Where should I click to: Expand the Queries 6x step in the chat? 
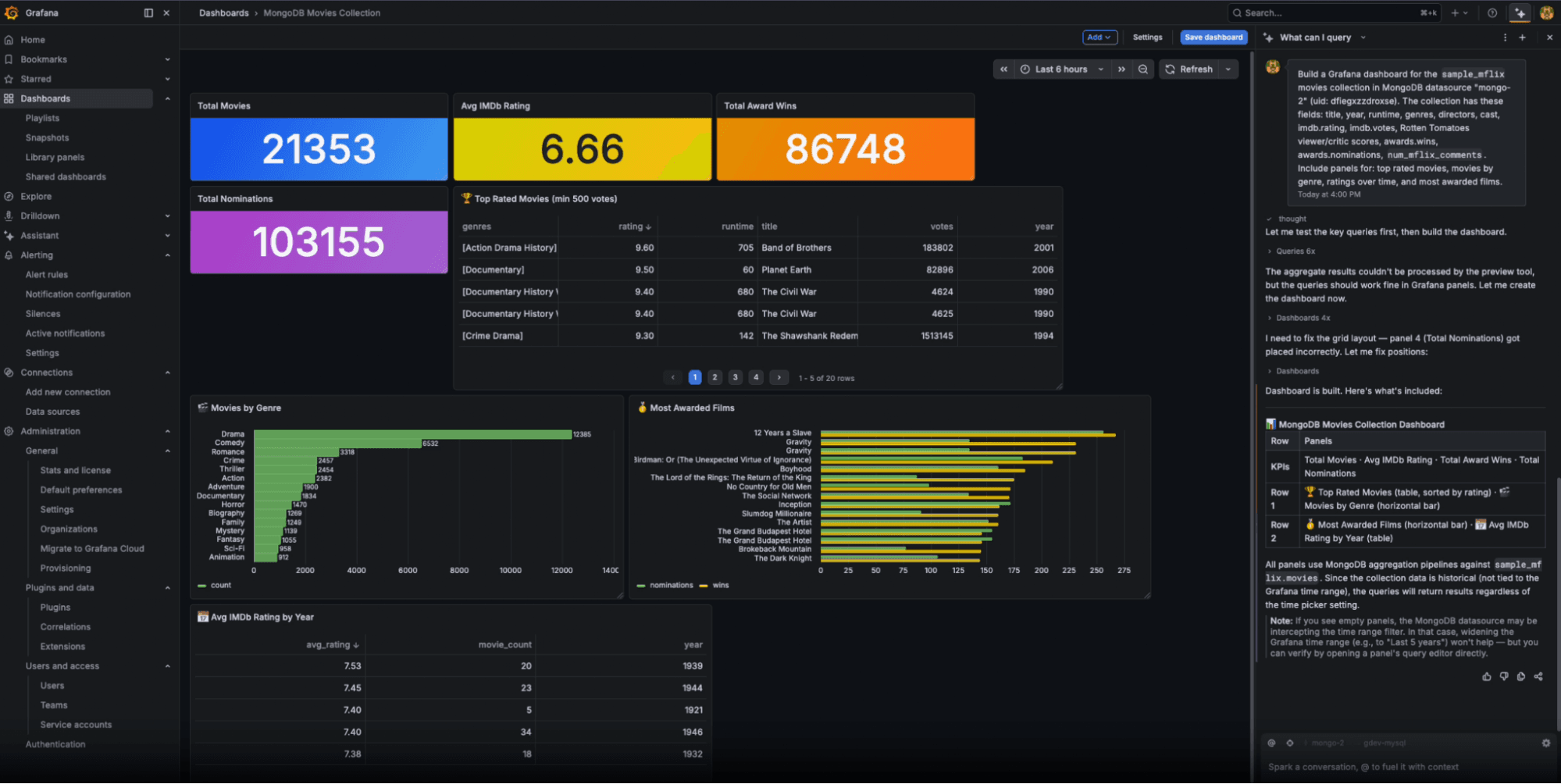point(1292,251)
